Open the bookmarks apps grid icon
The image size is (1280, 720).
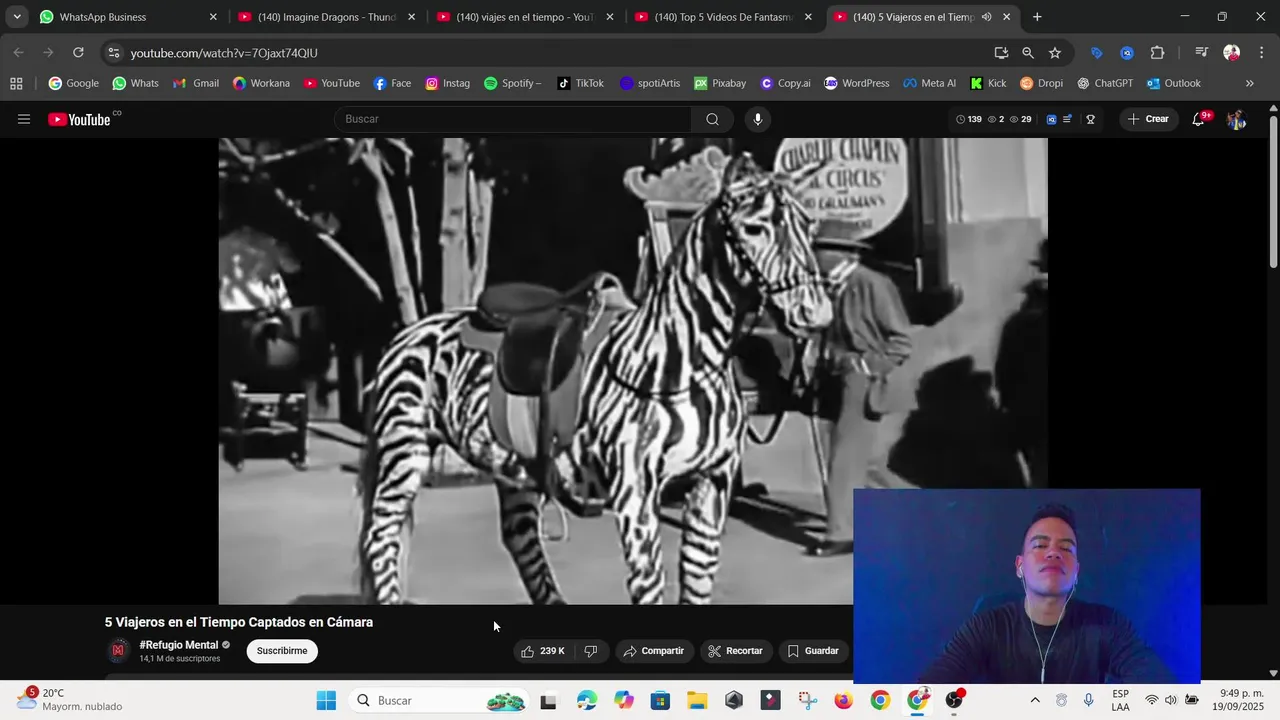coord(16,83)
